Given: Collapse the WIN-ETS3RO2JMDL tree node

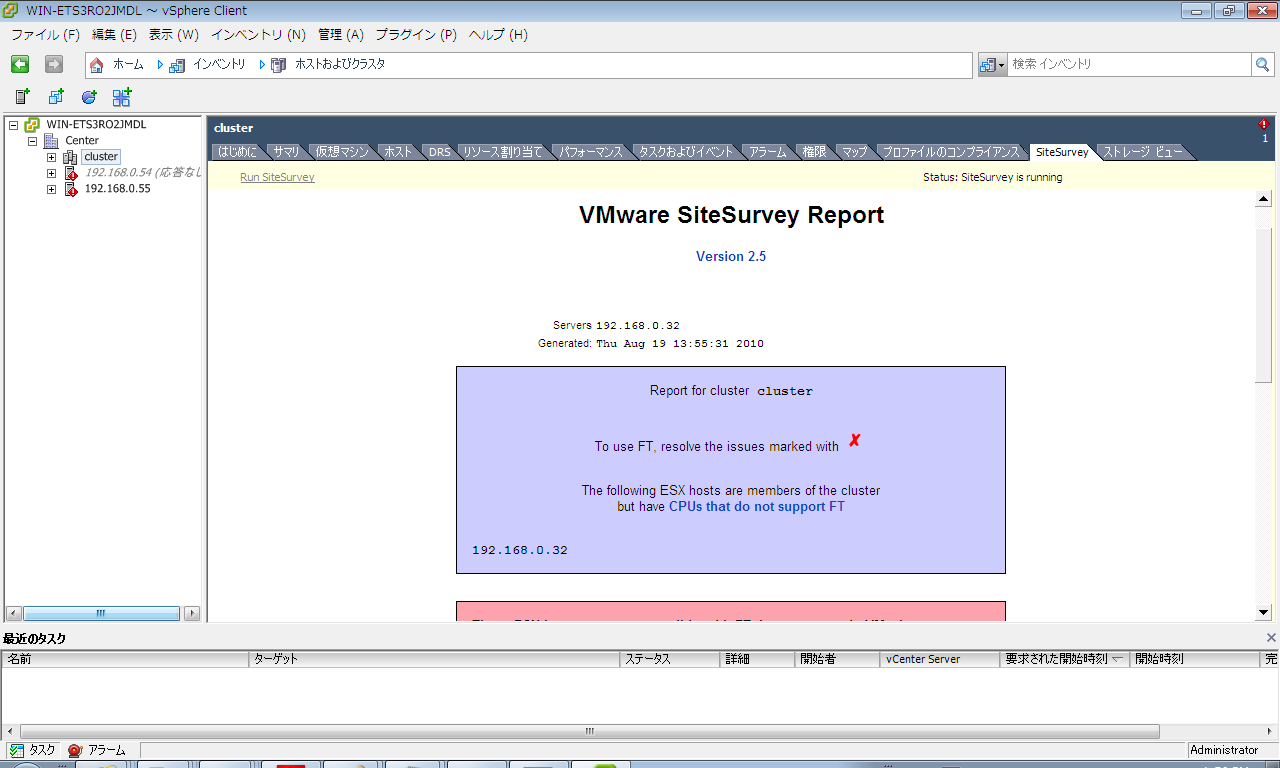Looking at the screenshot, I should (14, 125).
